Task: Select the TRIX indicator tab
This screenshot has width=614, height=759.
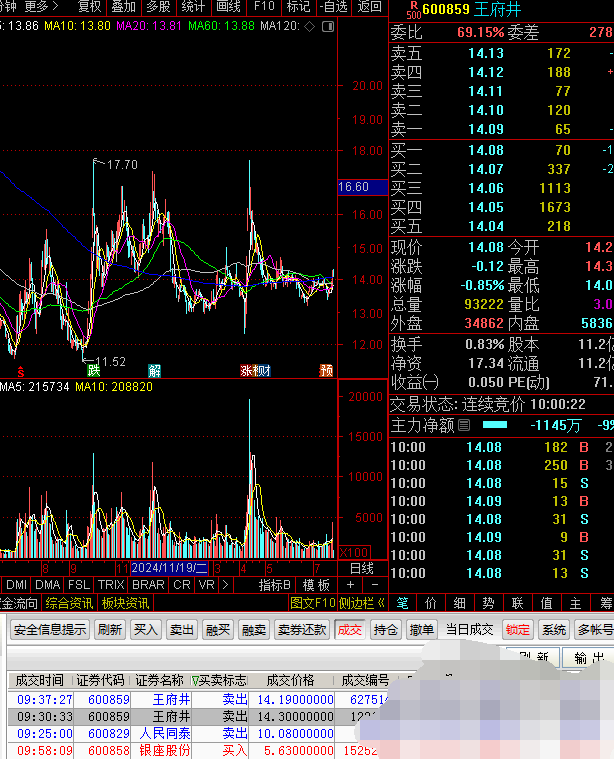Action: point(111,585)
